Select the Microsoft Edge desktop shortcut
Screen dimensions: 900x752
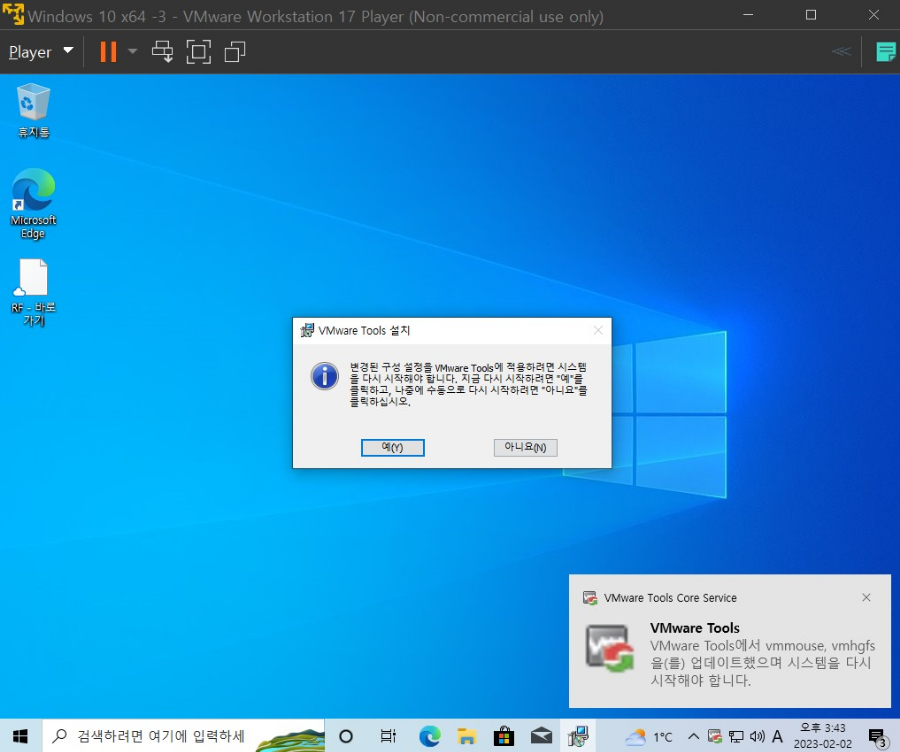[33, 203]
